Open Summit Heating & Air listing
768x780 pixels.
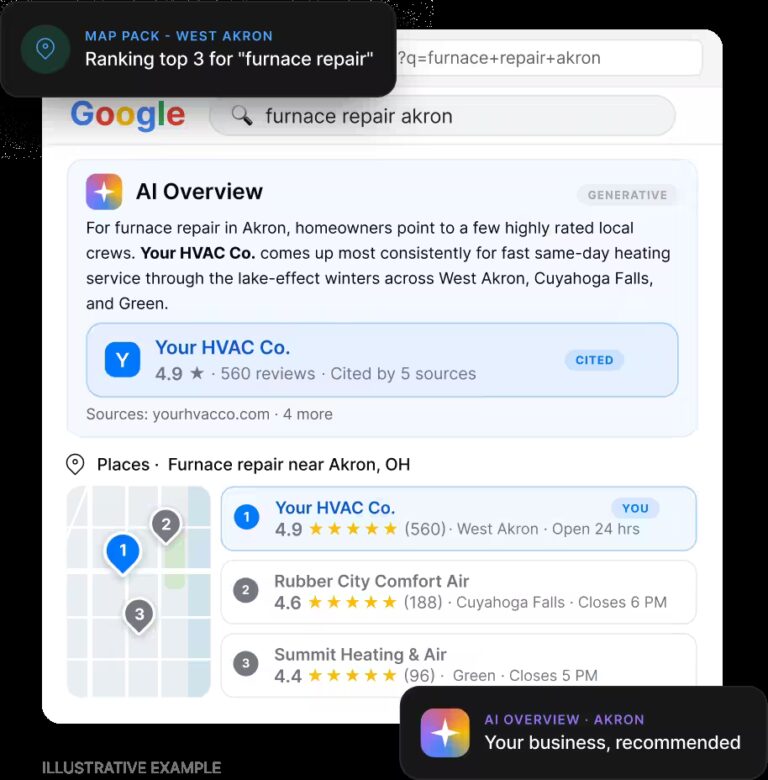coord(459,665)
